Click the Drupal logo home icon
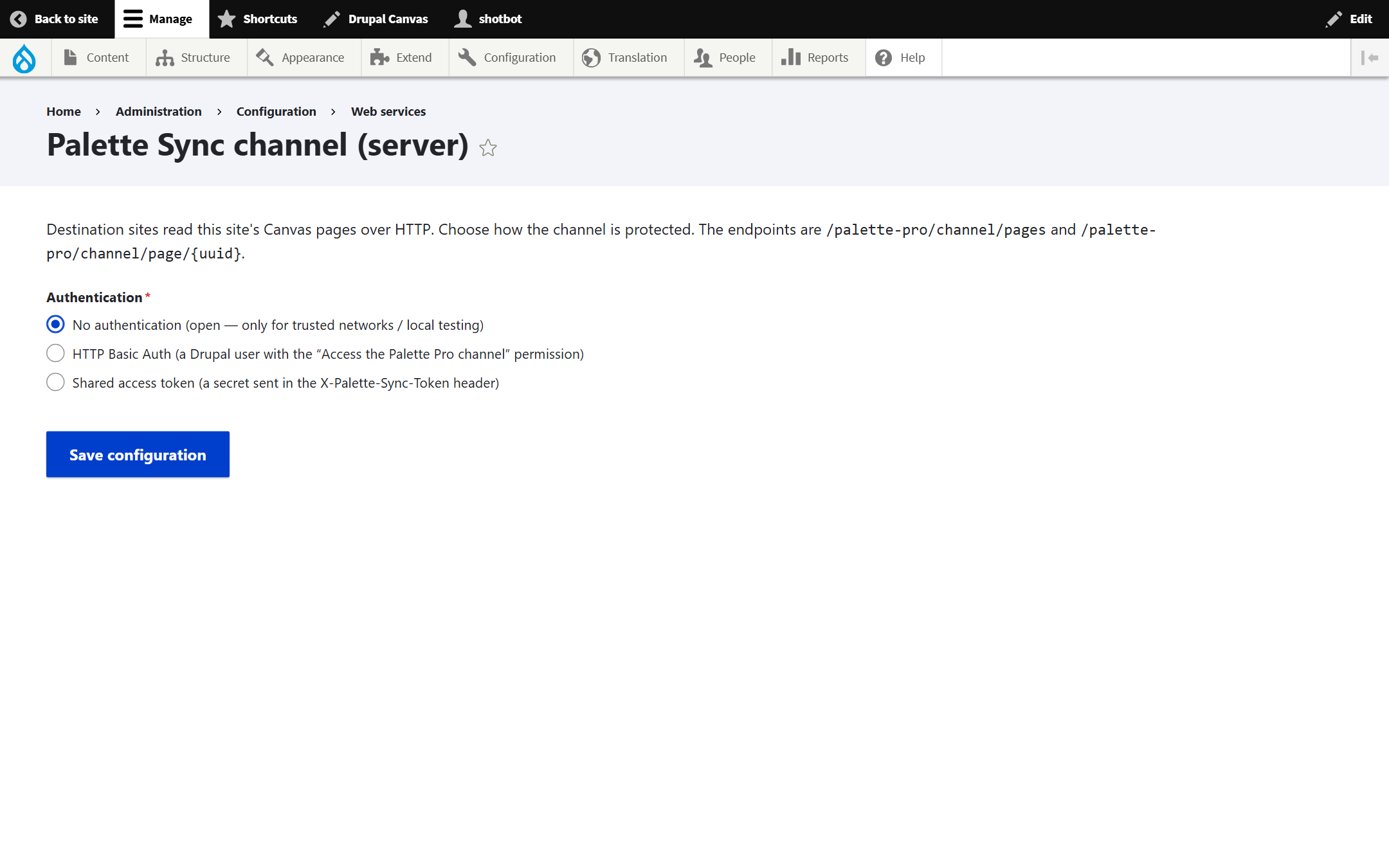 [x=24, y=58]
